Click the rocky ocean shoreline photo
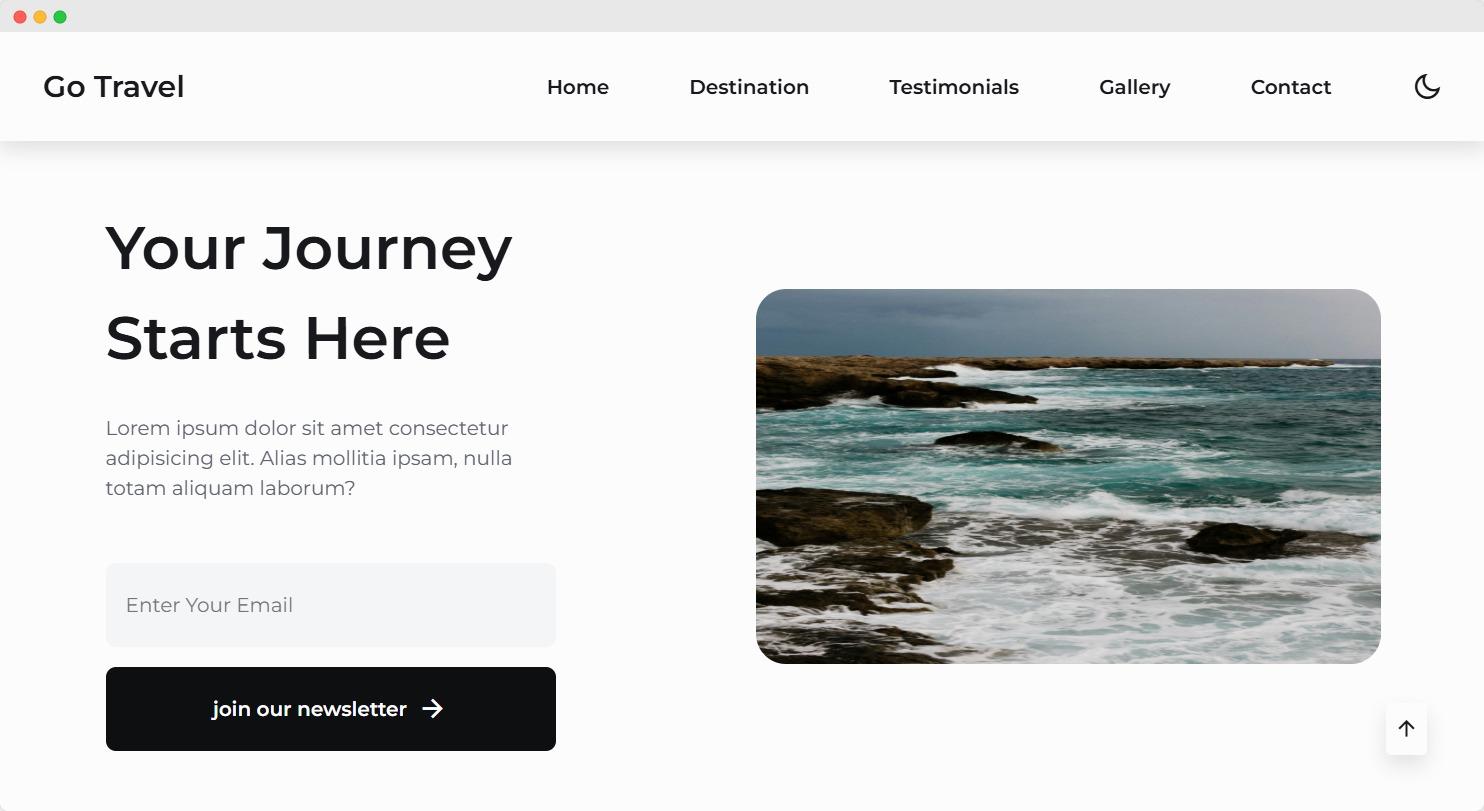Image resolution: width=1484 pixels, height=811 pixels. pos(1068,476)
